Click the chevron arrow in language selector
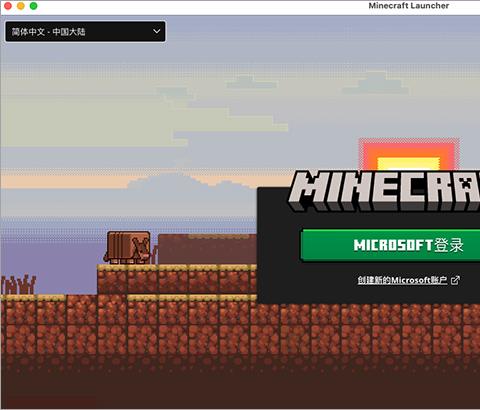480x410 pixels. [x=156, y=31]
